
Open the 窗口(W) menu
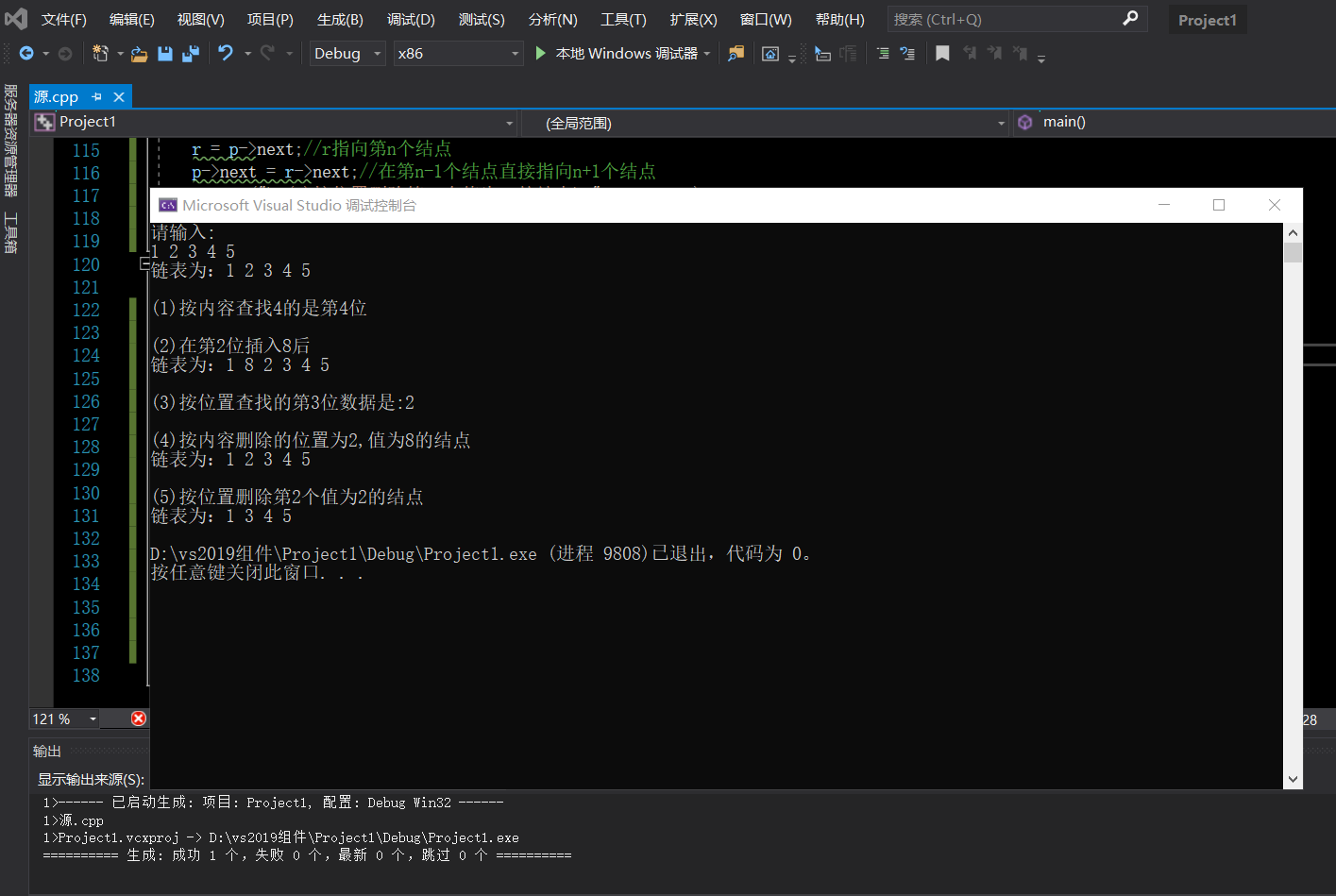(766, 20)
